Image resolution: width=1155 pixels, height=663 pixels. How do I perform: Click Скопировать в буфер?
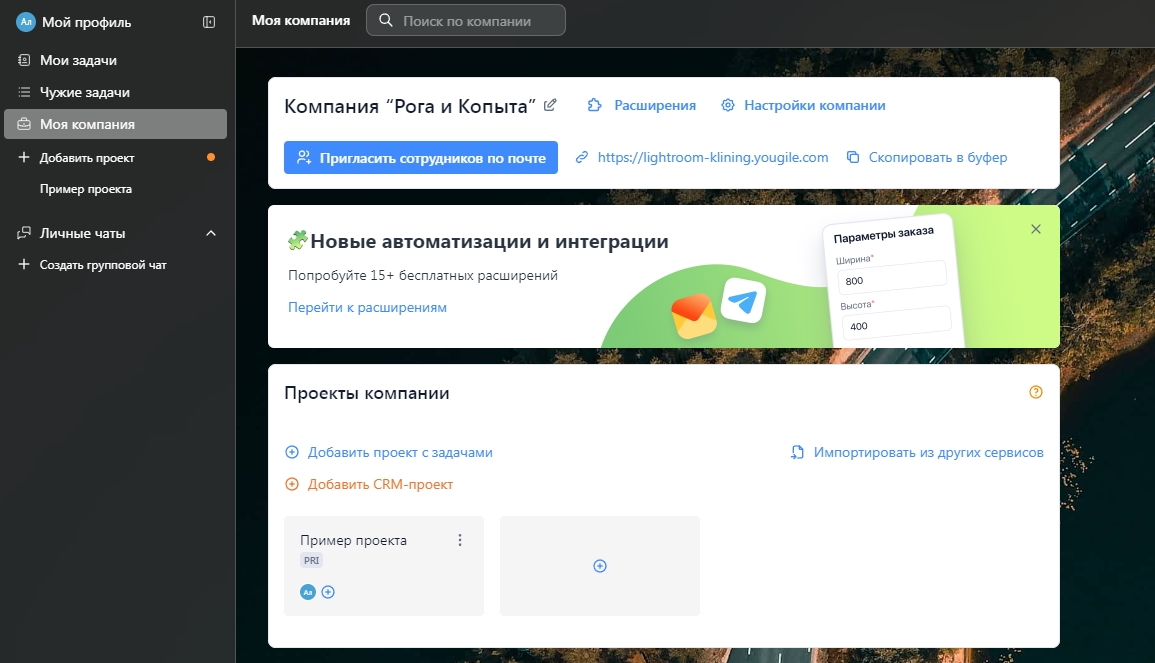click(938, 158)
